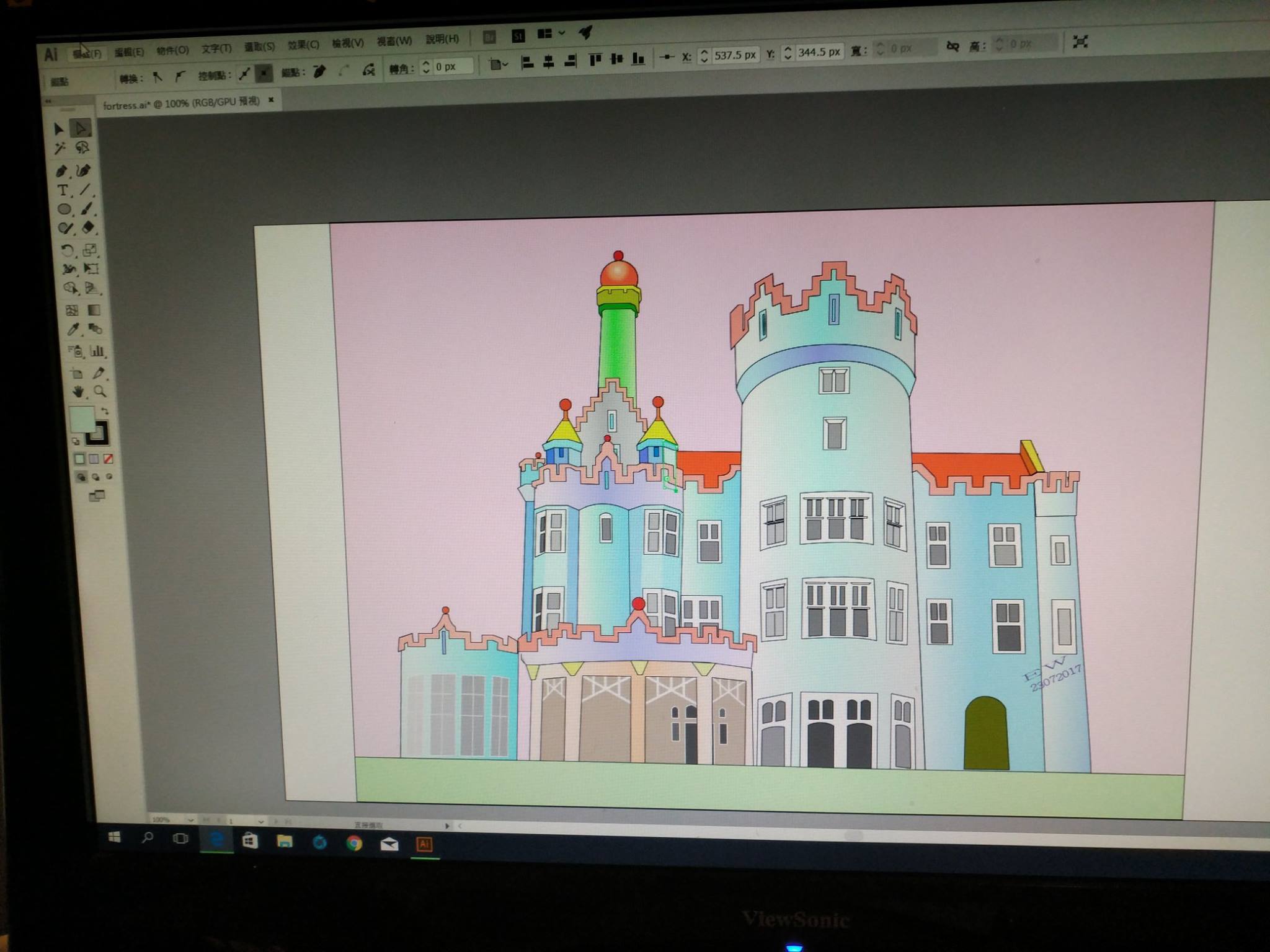Open Adobe Stock via St icon
This screenshot has width=1270, height=952.
[x=518, y=36]
